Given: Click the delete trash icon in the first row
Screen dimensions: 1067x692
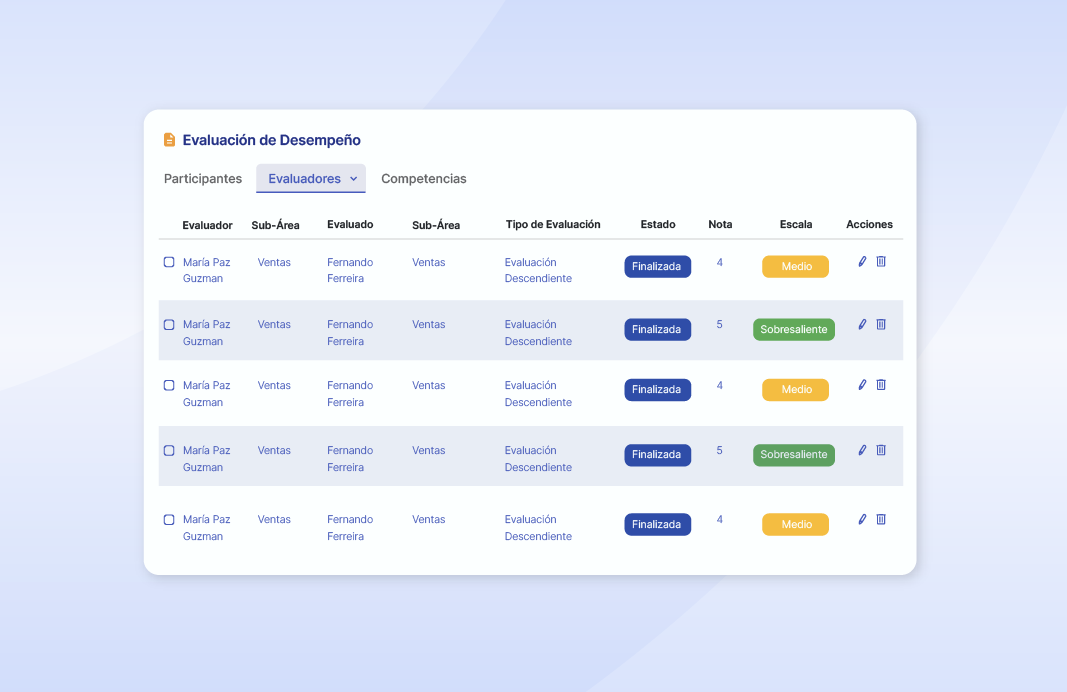Looking at the screenshot, I should pyautogui.click(x=881, y=261).
